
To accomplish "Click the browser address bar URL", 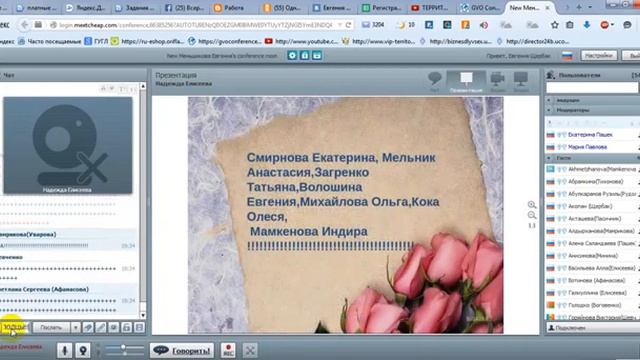I will [x=196, y=25].
